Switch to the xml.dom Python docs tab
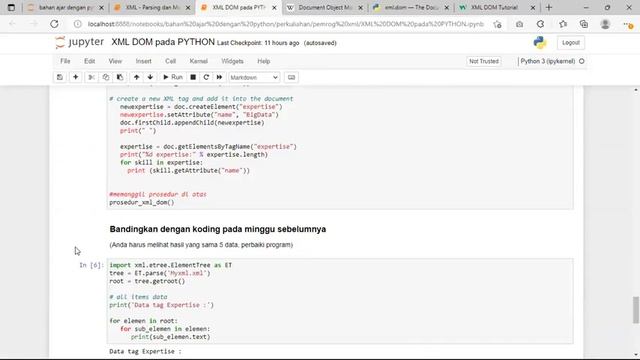Viewport: 640px width, 360px height. (x=411, y=7)
